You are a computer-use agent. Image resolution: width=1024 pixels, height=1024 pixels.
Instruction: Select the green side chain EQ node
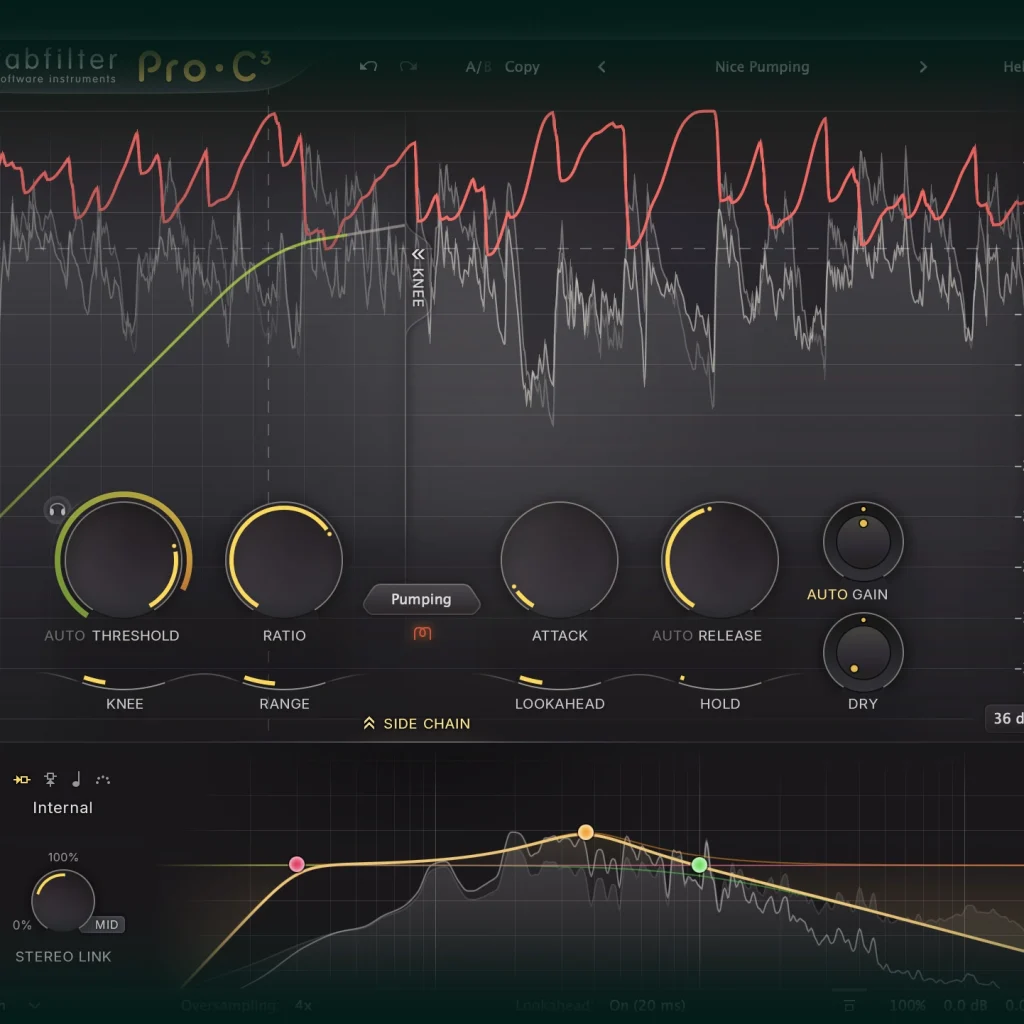(x=699, y=865)
